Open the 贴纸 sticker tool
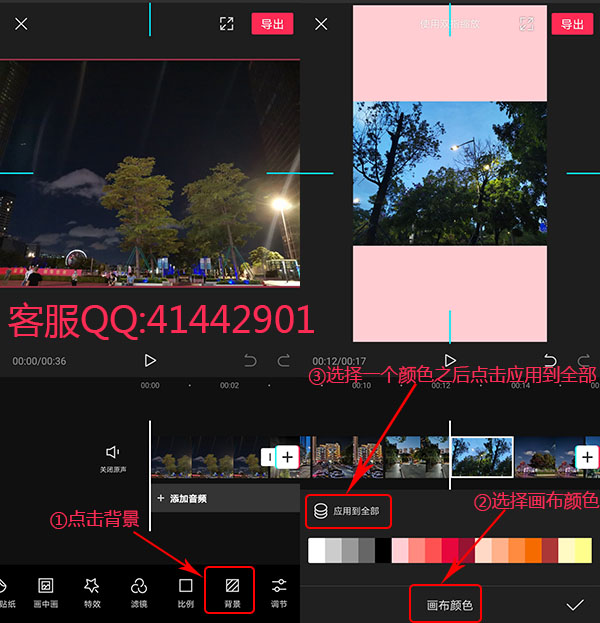Image resolution: width=600 pixels, height=623 pixels. (x=6, y=594)
